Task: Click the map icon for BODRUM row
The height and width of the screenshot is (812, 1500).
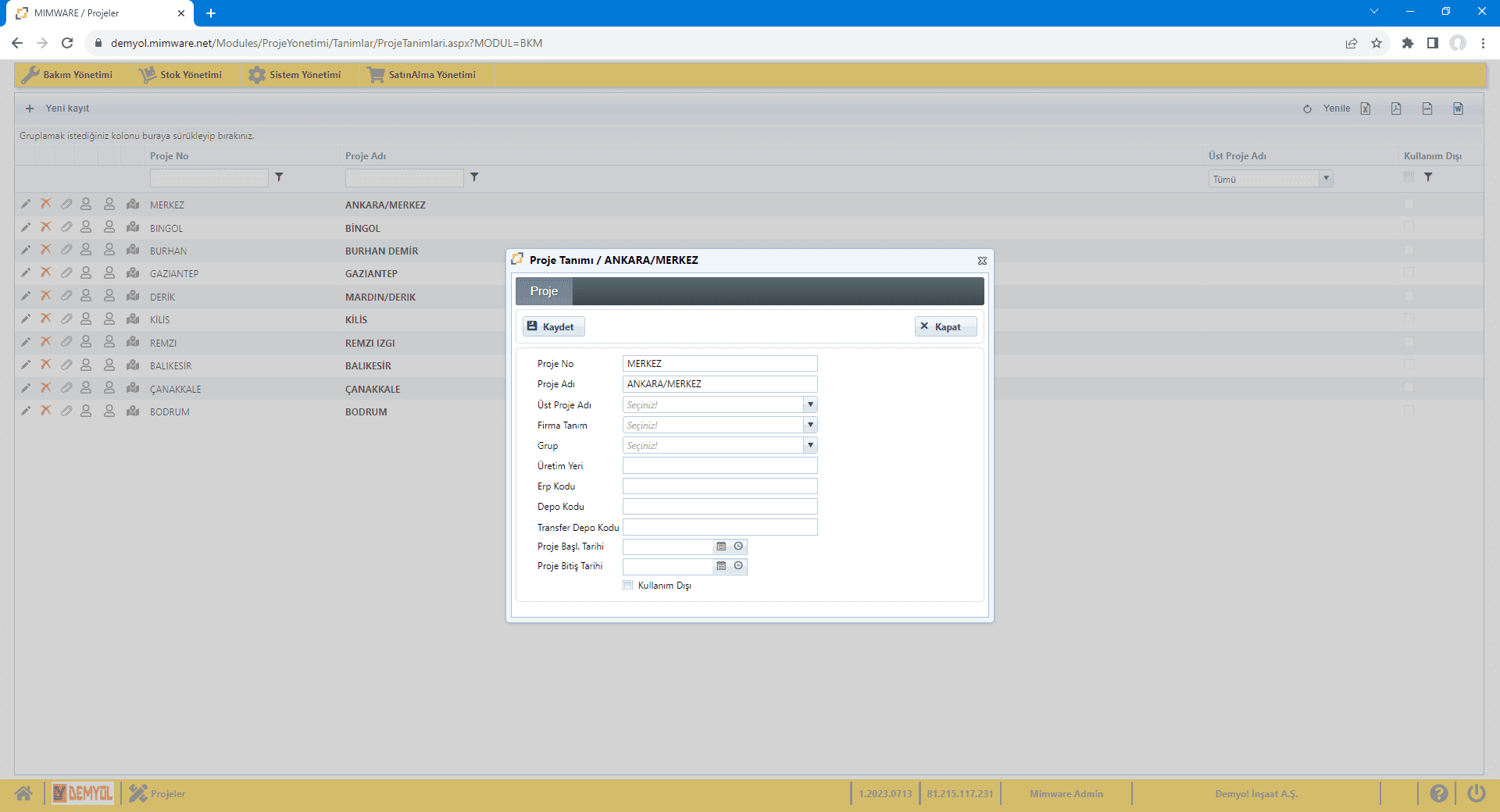Action: (133, 411)
